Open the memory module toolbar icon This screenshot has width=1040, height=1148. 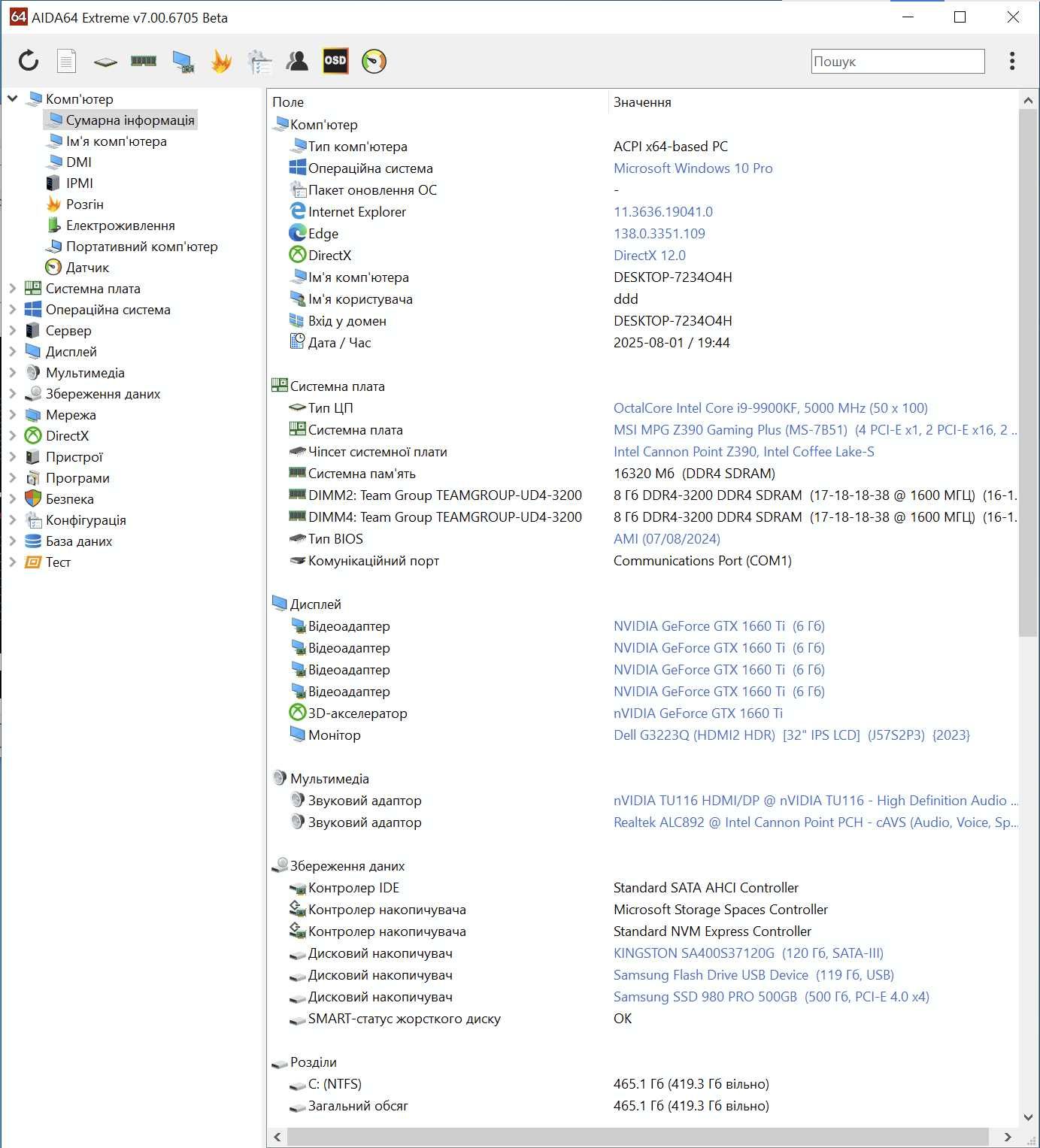coord(144,61)
